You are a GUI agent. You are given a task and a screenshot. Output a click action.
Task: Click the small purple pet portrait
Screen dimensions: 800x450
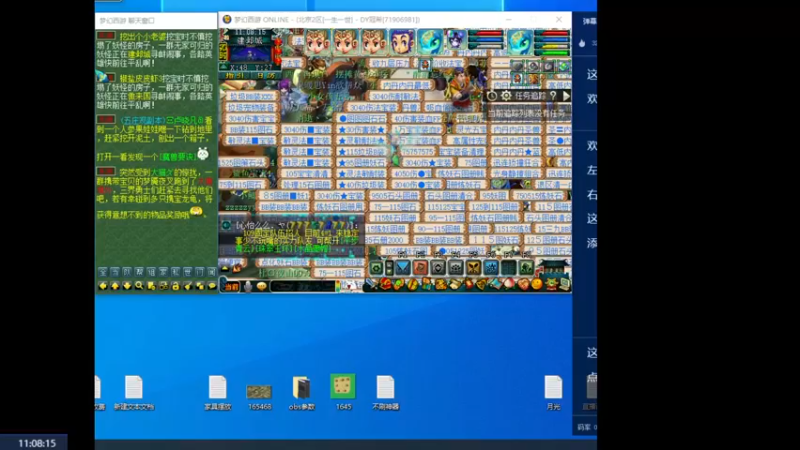(x=456, y=39)
